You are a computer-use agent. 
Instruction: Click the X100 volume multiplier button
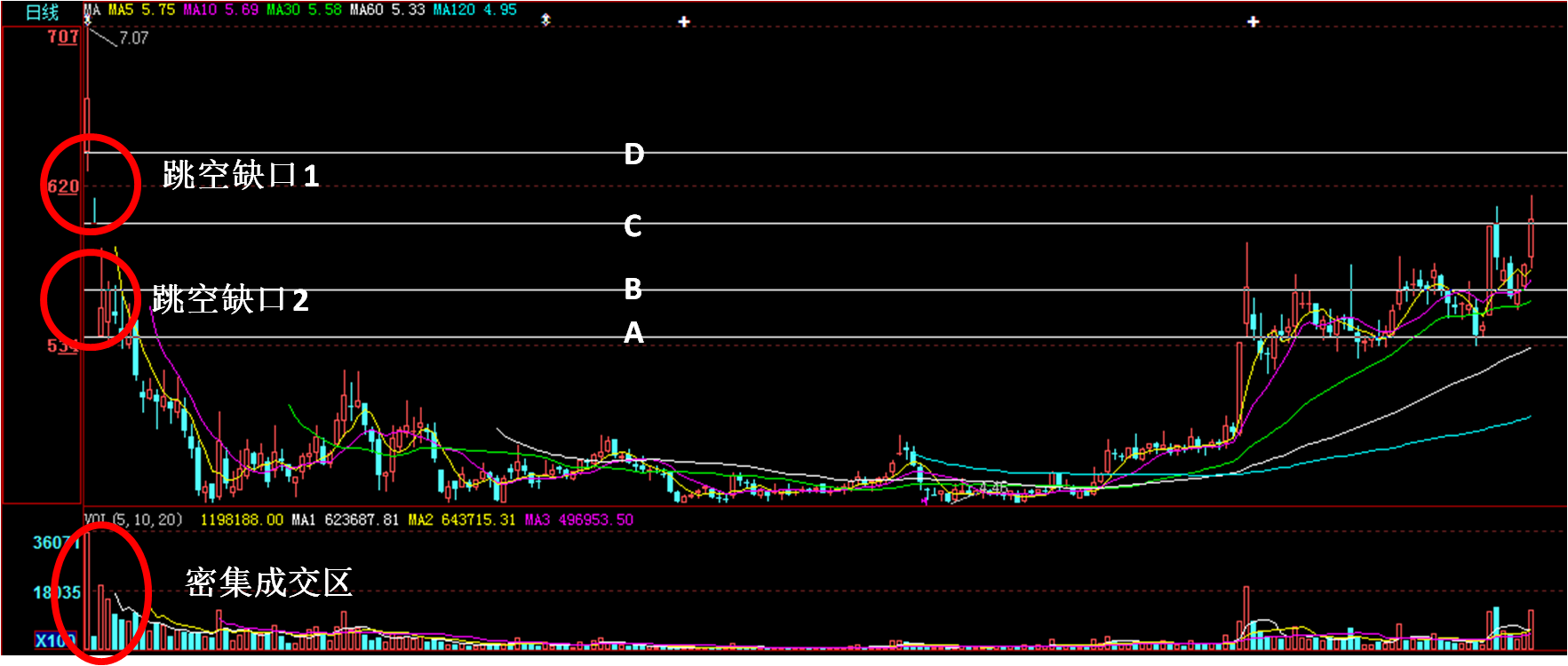click(56, 639)
